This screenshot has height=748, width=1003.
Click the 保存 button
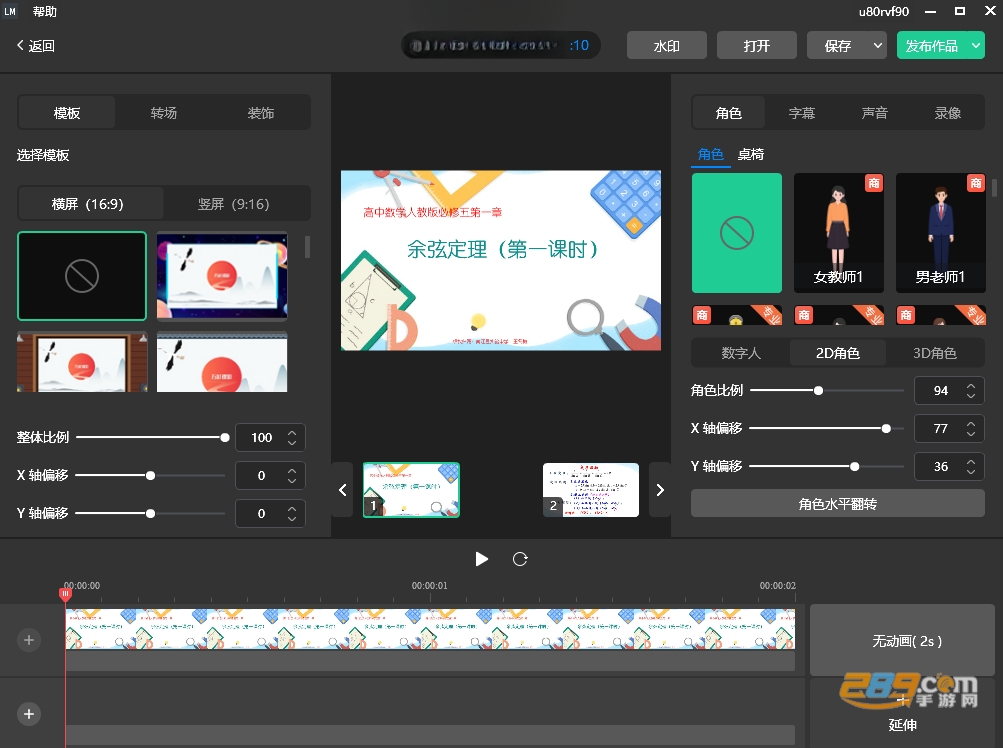pos(838,45)
